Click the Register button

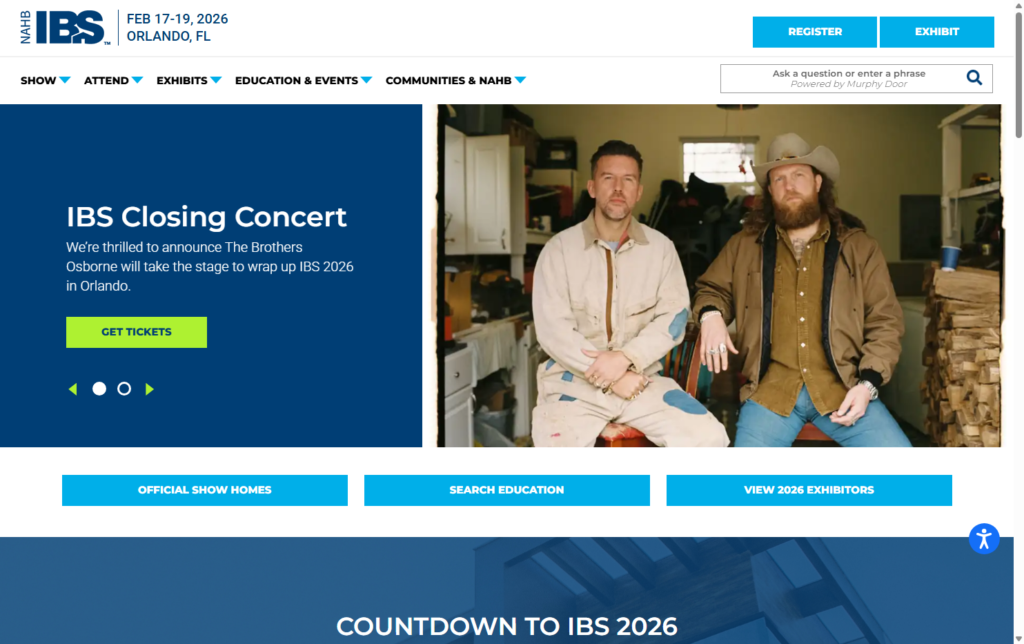[x=814, y=32]
